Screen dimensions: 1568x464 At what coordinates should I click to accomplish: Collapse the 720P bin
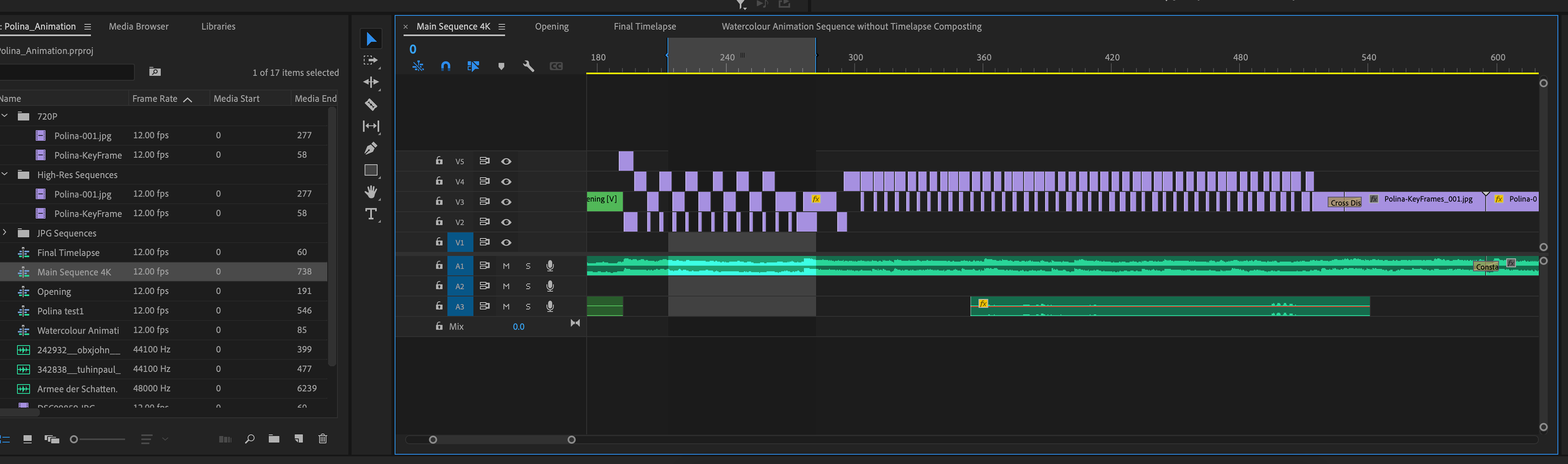coord(5,115)
